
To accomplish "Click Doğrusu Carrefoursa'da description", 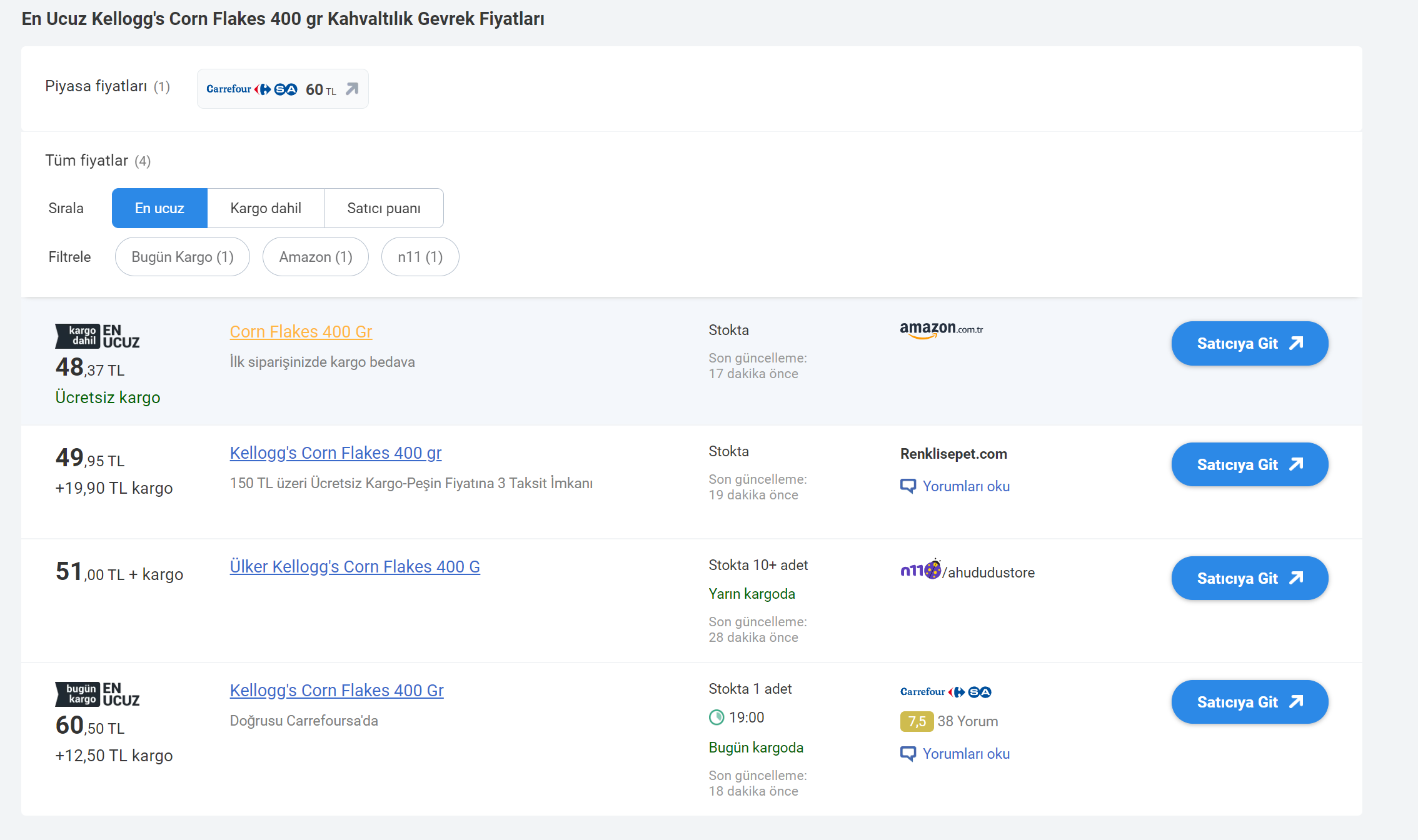I will tap(304, 721).
